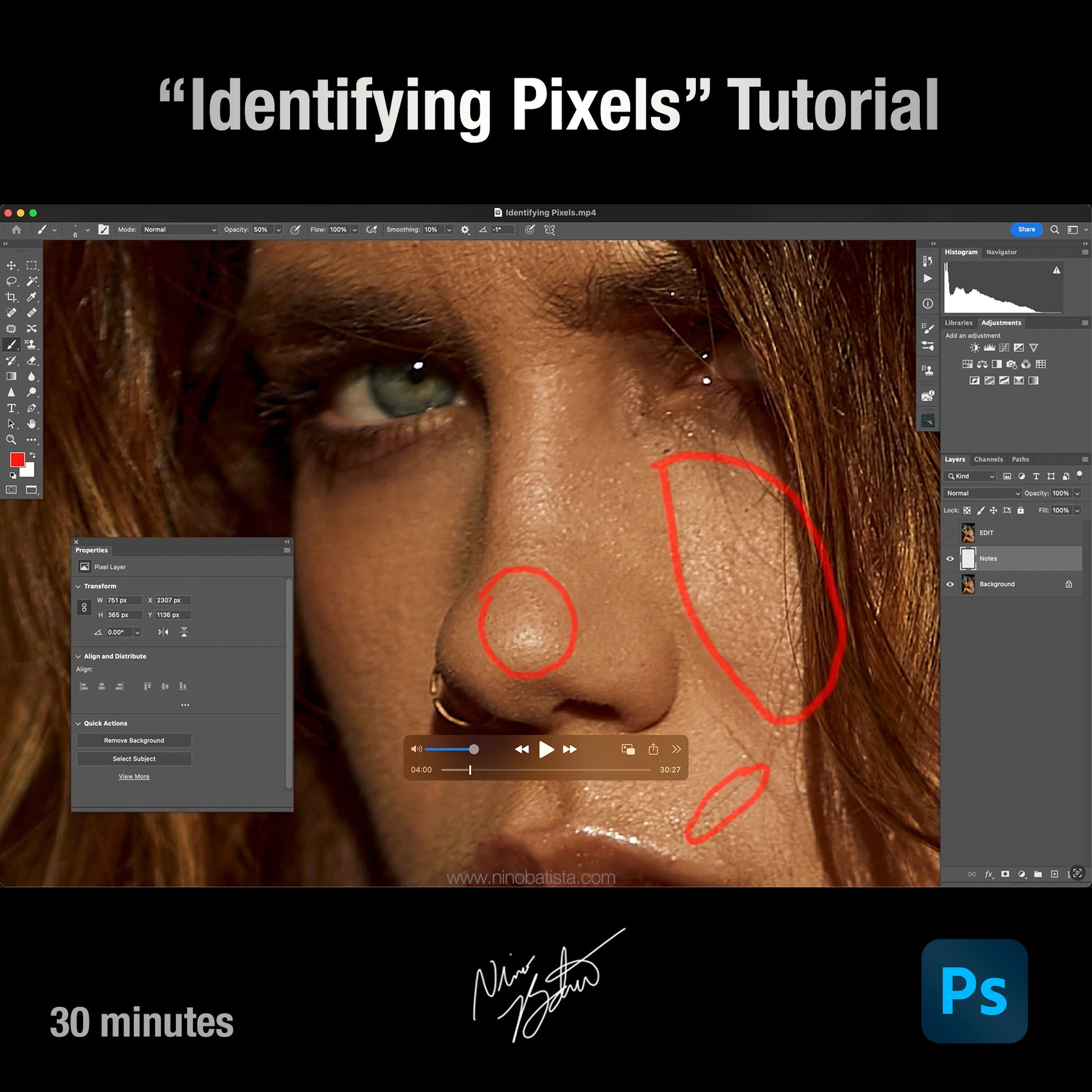Screen dimensions: 1092x1092
Task: Hide the Background layer
Action: pos(950,584)
